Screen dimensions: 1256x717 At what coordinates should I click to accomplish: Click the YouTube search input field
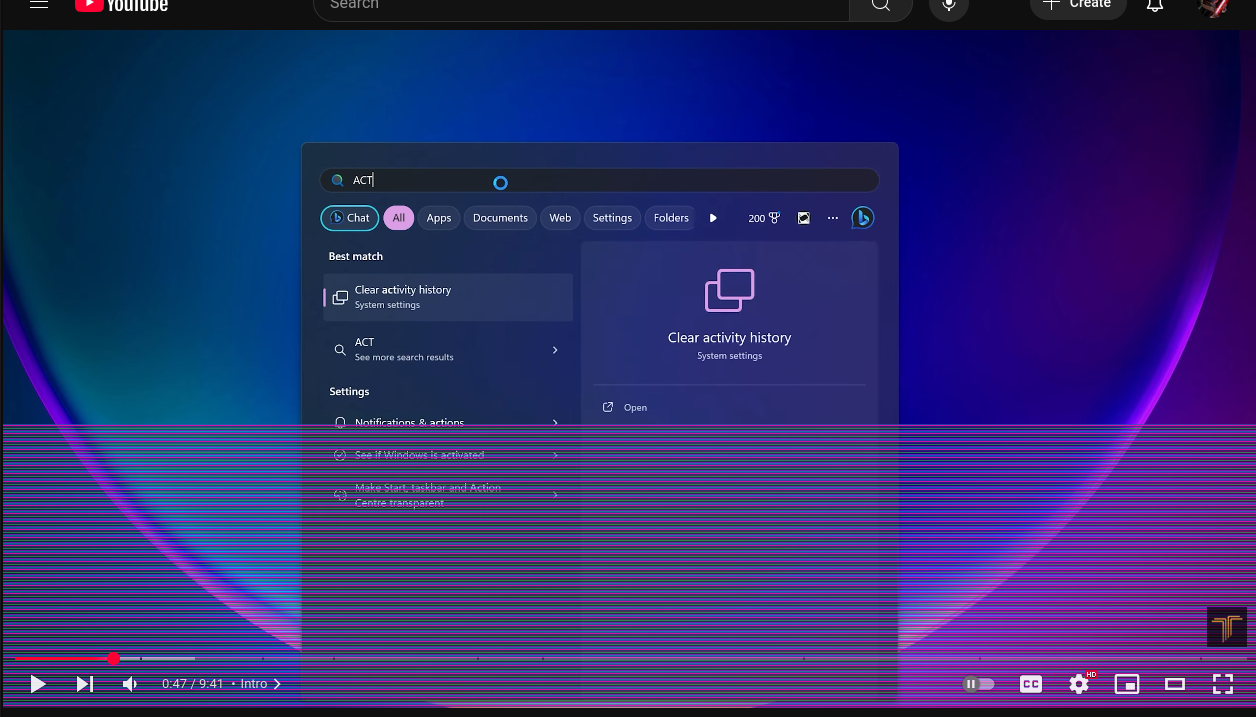[580, 6]
